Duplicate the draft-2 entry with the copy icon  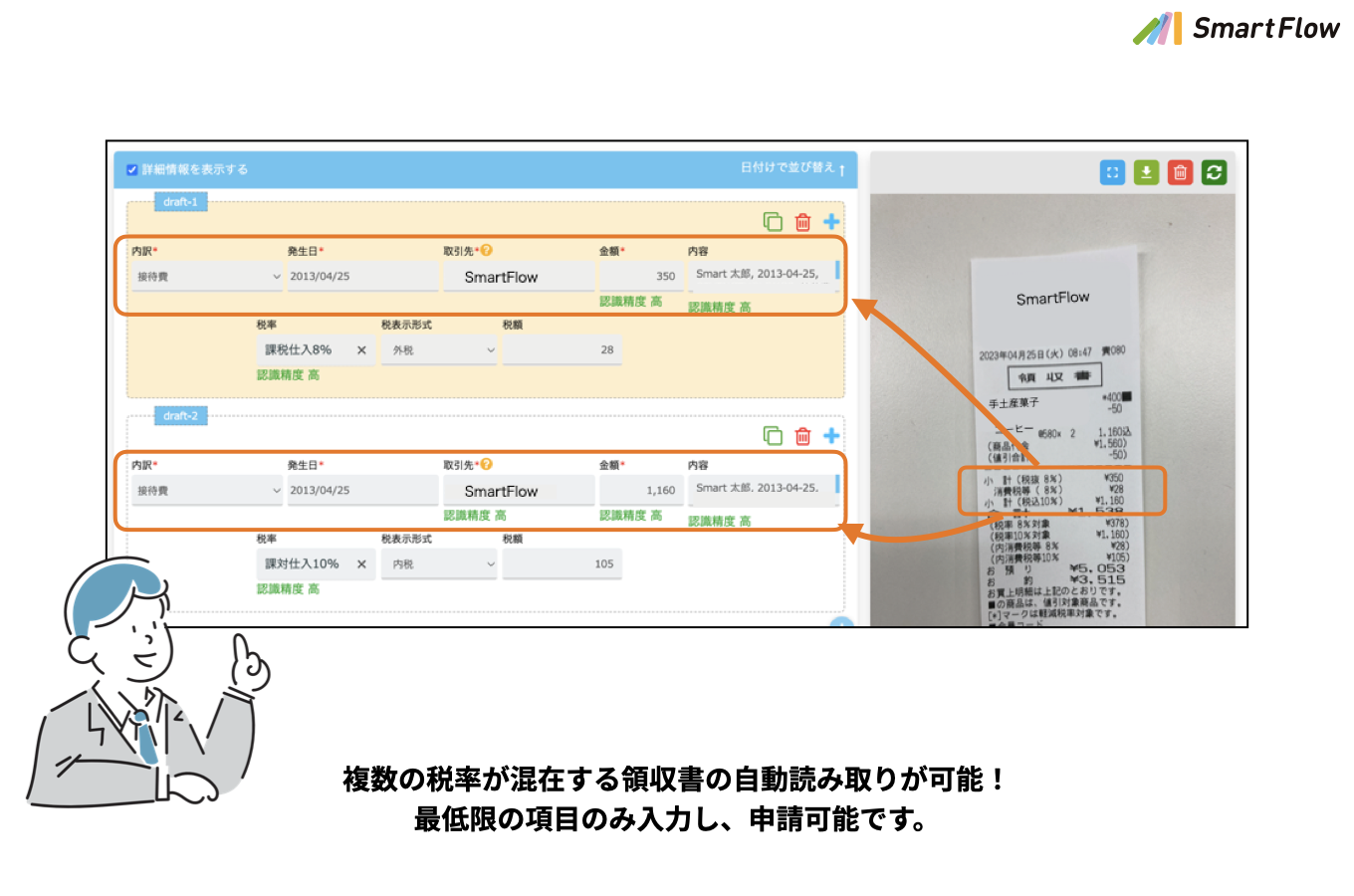(x=773, y=435)
